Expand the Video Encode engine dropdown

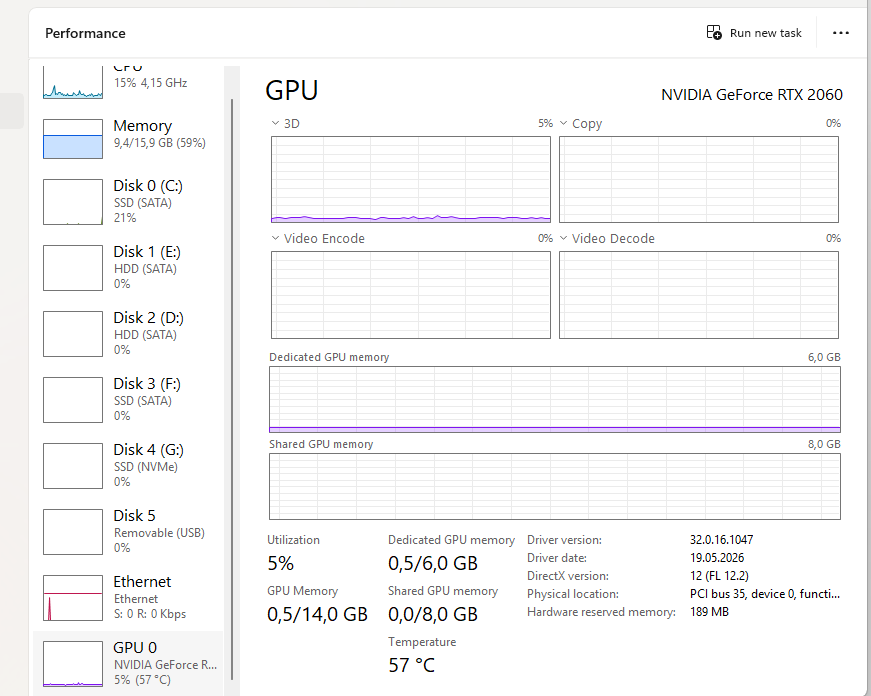(x=275, y=238)
